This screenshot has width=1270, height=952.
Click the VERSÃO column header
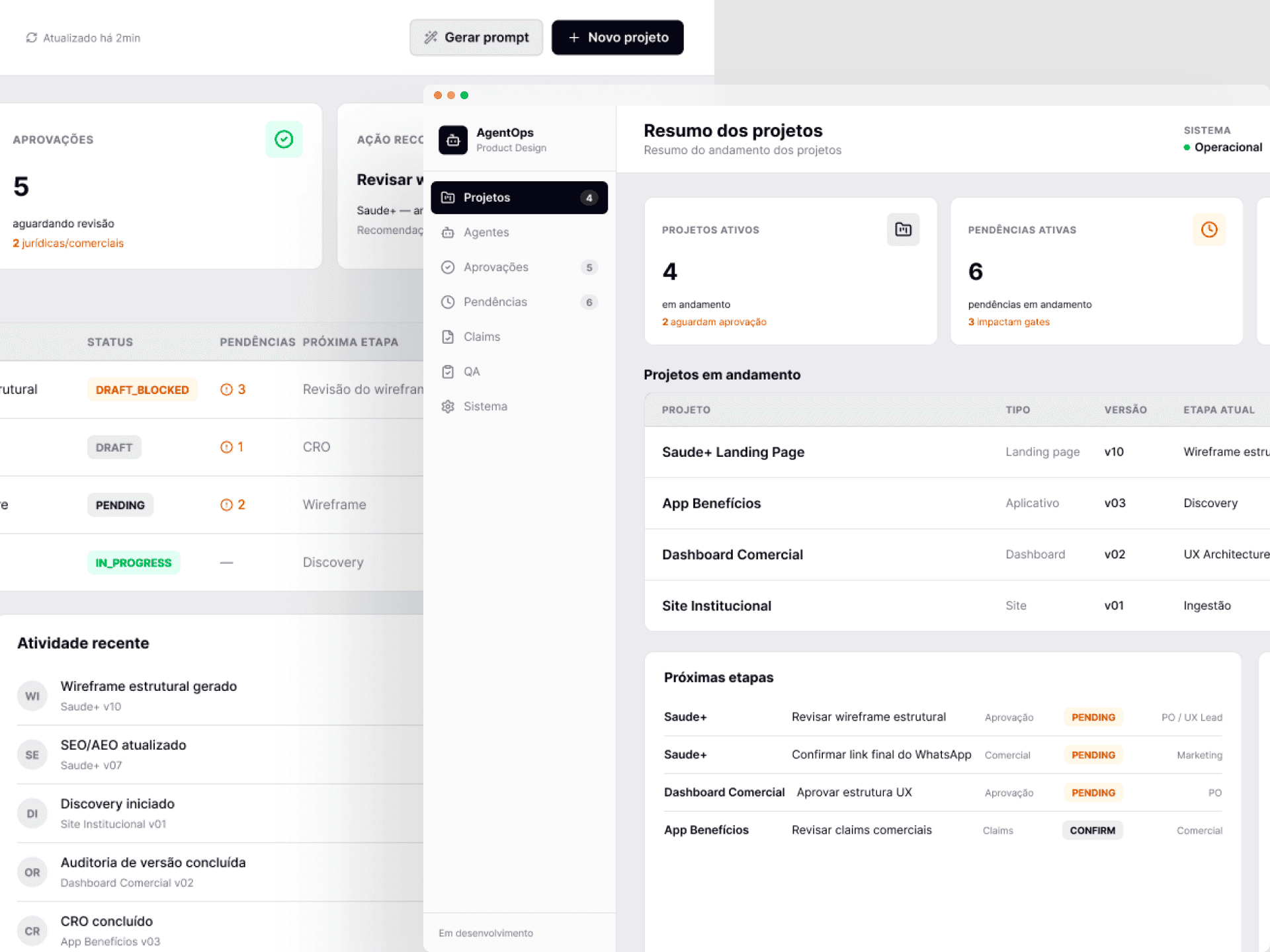point(1125,410)
